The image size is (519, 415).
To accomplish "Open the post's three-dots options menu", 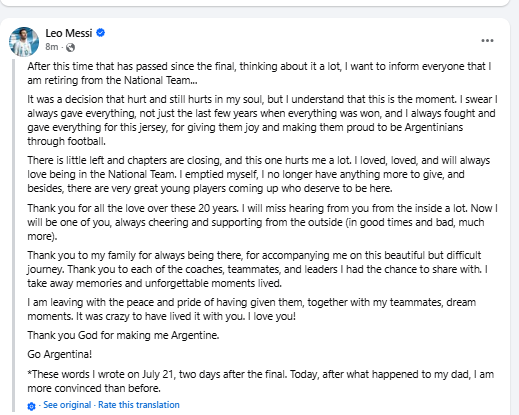I will (487, 41).
